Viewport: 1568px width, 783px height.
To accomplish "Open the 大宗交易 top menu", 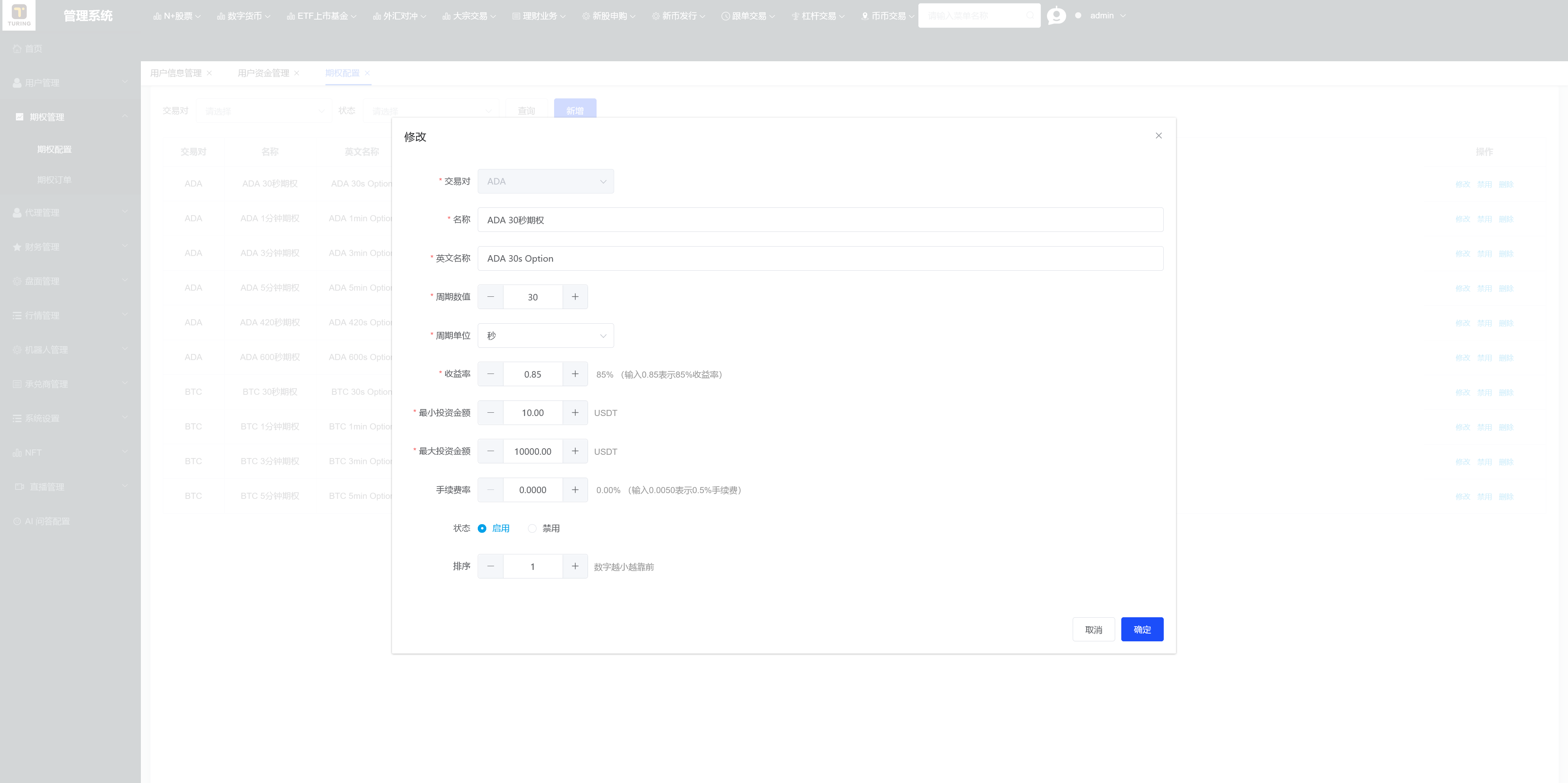I will click(469, 16).
